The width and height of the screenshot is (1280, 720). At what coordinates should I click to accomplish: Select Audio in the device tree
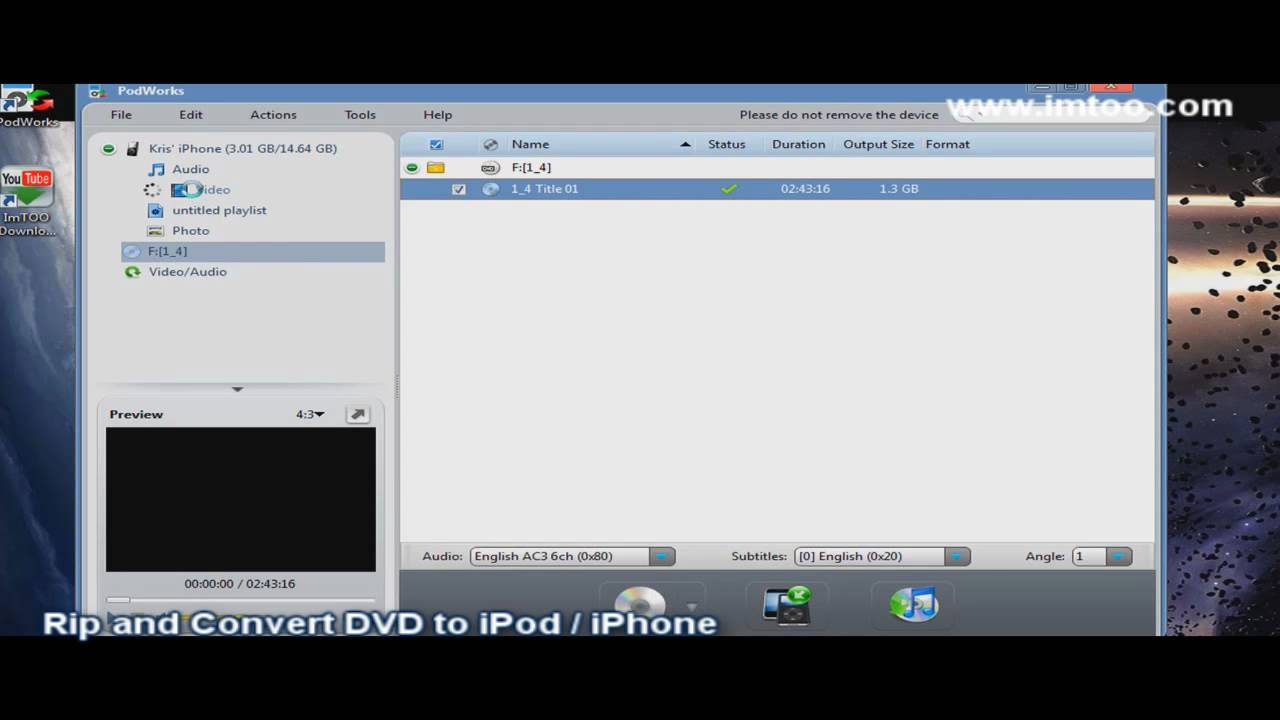click(x=190, y=169)
